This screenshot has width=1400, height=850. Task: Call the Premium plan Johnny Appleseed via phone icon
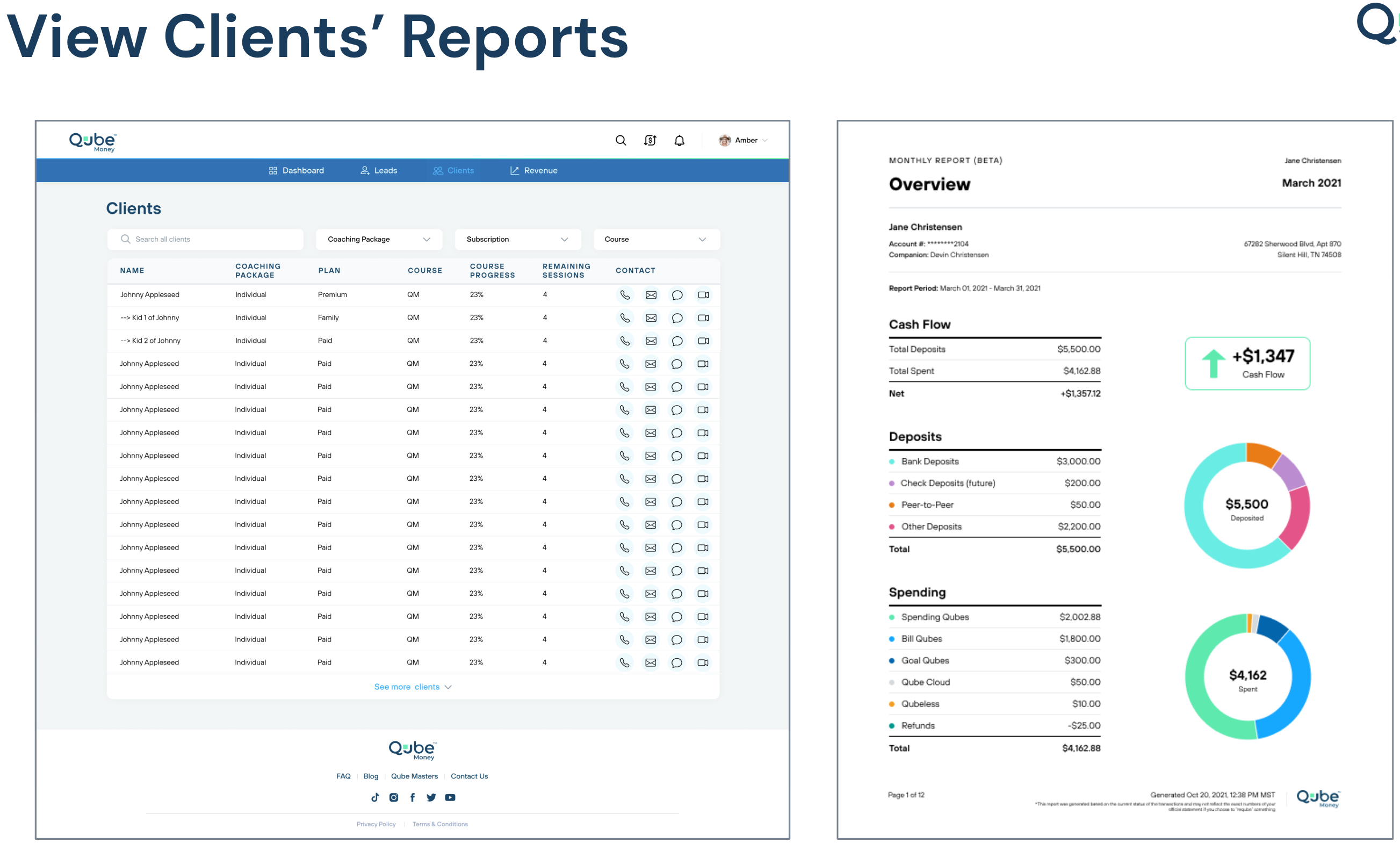click(x=624, y=295)
